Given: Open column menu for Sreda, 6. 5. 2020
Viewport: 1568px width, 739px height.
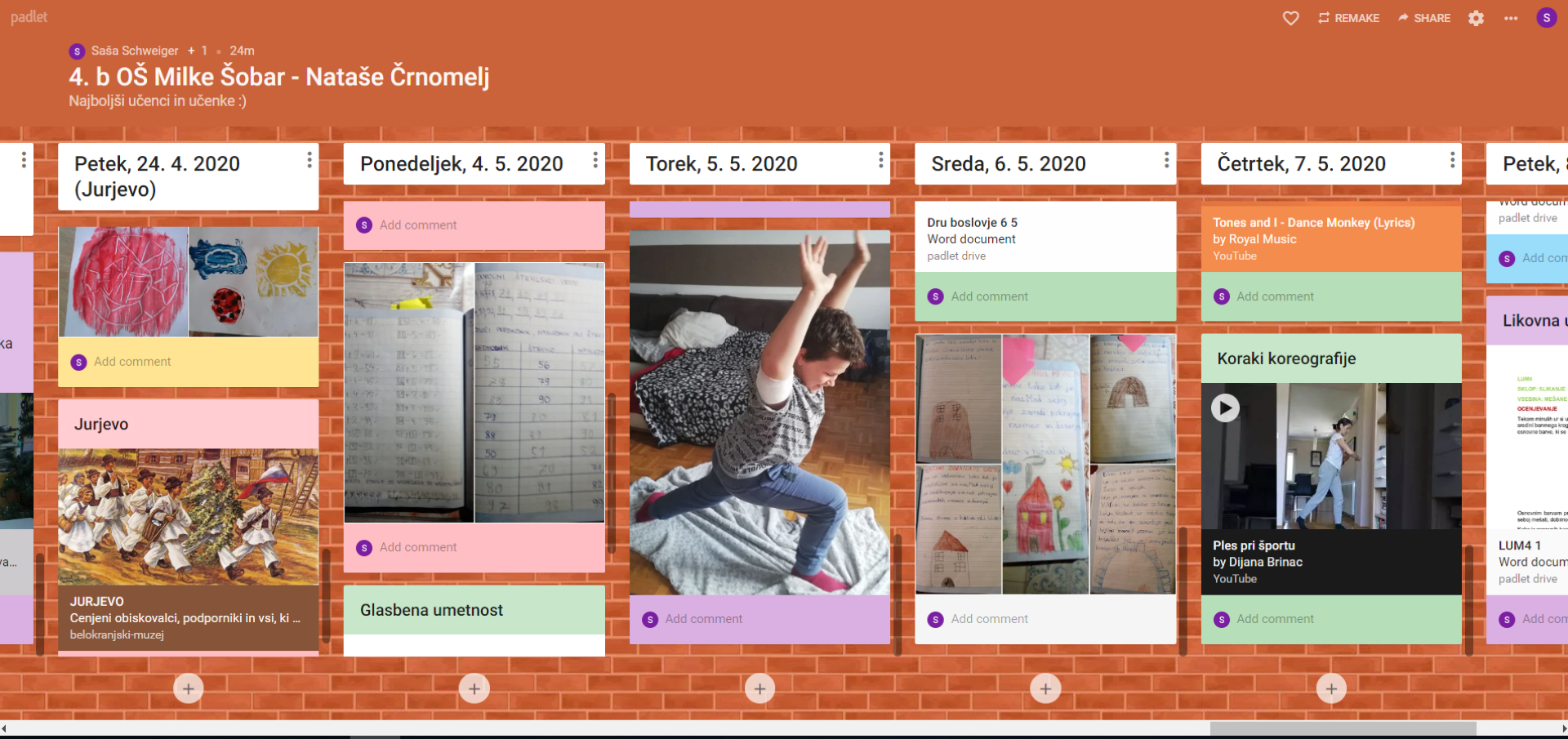Looking at the screenshot, I should click(1166, 160).
